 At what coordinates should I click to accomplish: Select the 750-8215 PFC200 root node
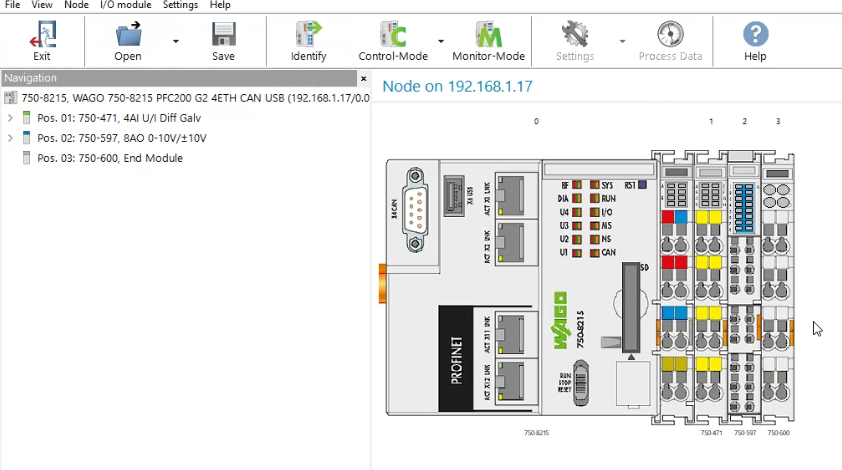pyautogui.click(x=195, y=98)
